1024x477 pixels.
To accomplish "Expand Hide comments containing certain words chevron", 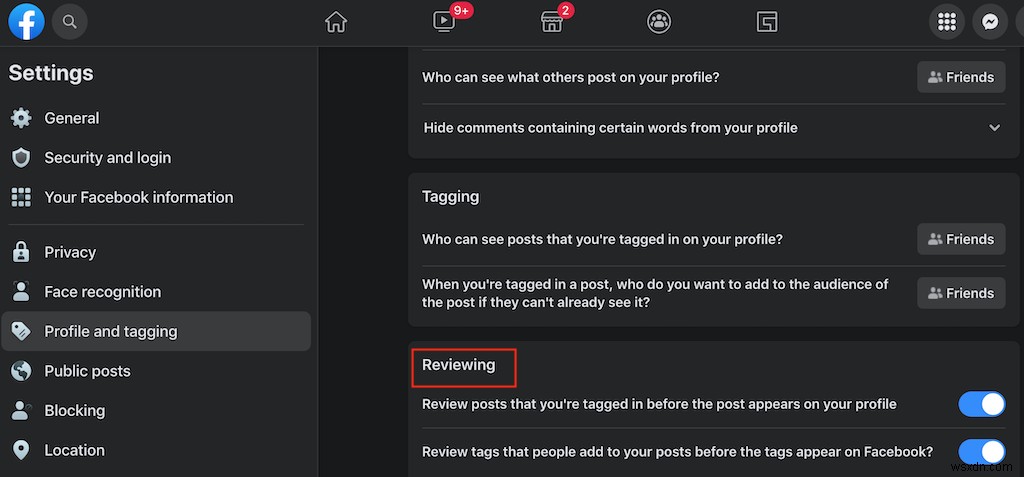I will (995, 127).
